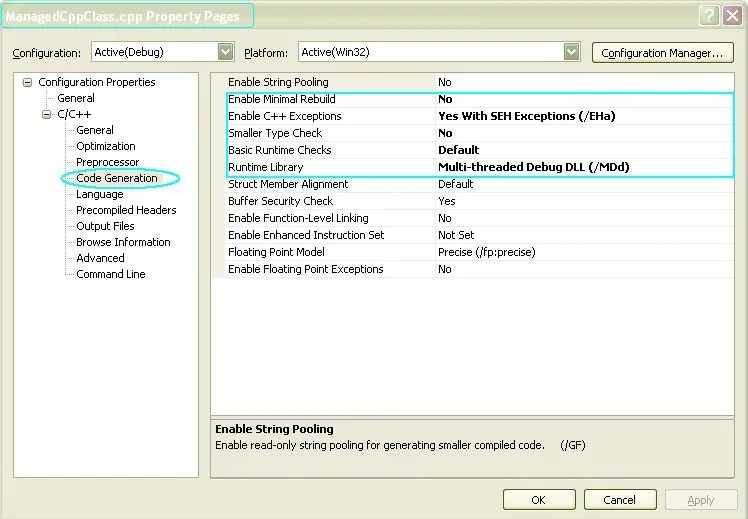748x519 pixels.
Task: Click the Help question mark title bar button
Action: pyautogui.click(x=709, y=16)
